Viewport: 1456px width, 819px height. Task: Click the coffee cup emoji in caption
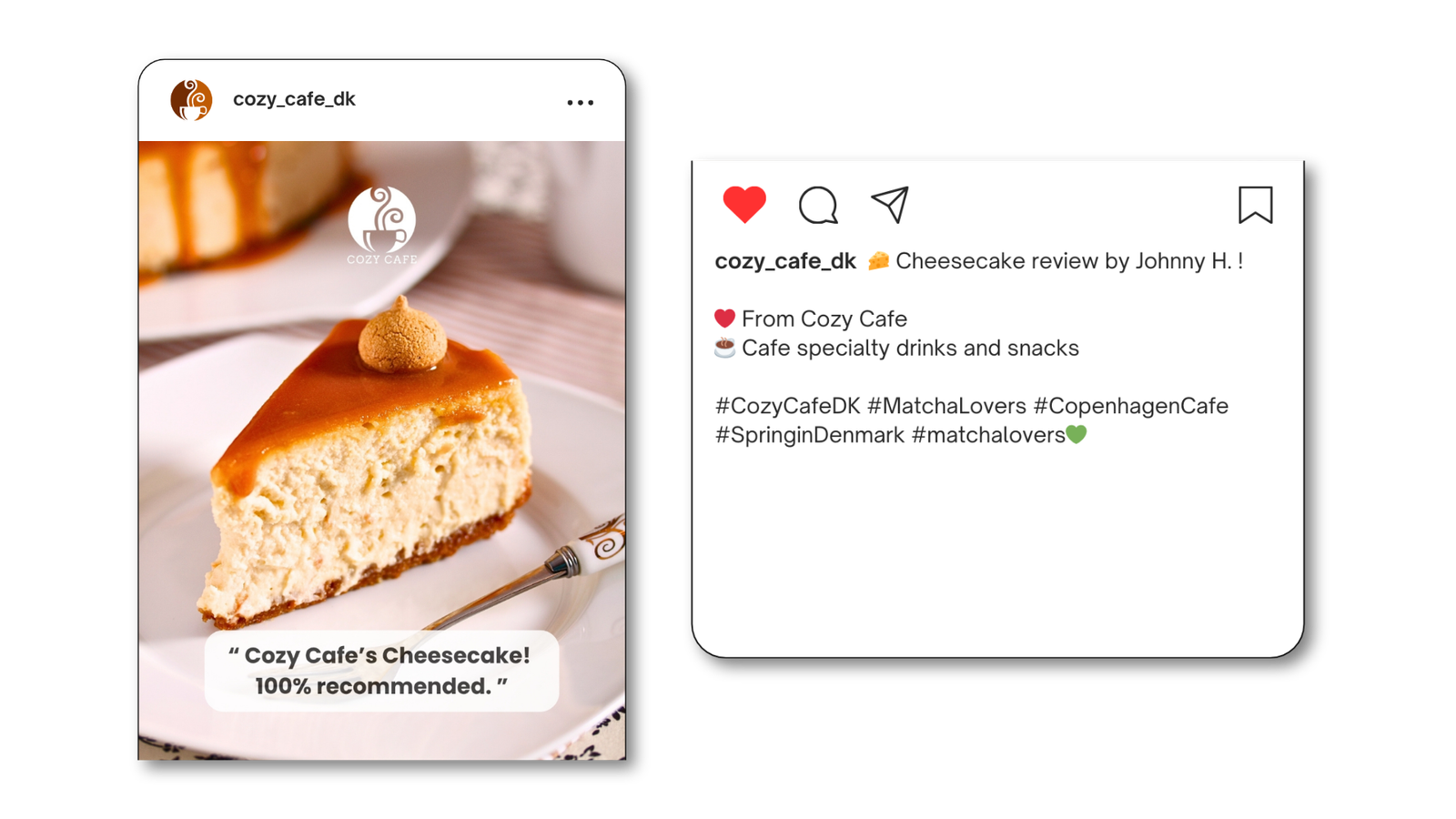(724, 348)
